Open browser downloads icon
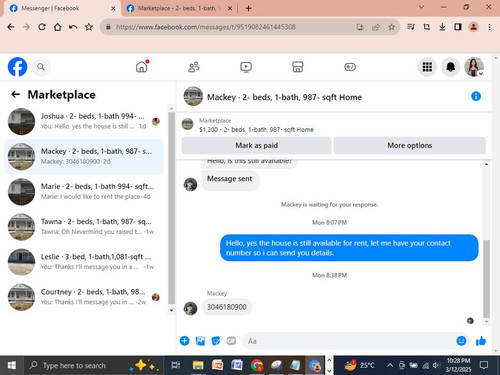This screenshot has width=500, height=375. tap(442, 27)
